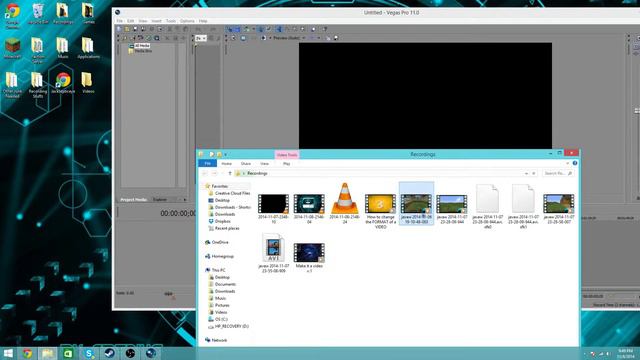This screenshot has height=360, width=640.
Task: Open Preview (Auto) quality dropdown in Vegas
Action: 289,38
